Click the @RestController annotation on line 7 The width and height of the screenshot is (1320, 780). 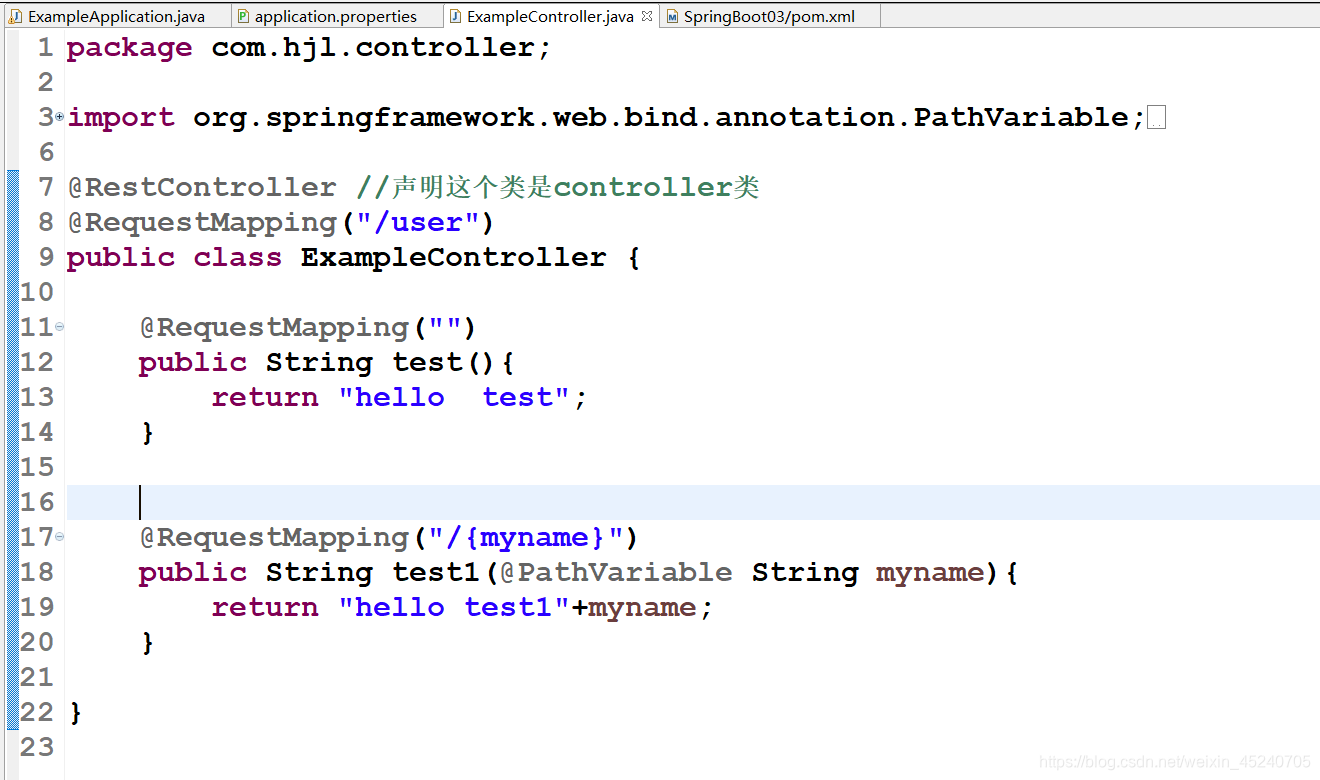(200, 186)
